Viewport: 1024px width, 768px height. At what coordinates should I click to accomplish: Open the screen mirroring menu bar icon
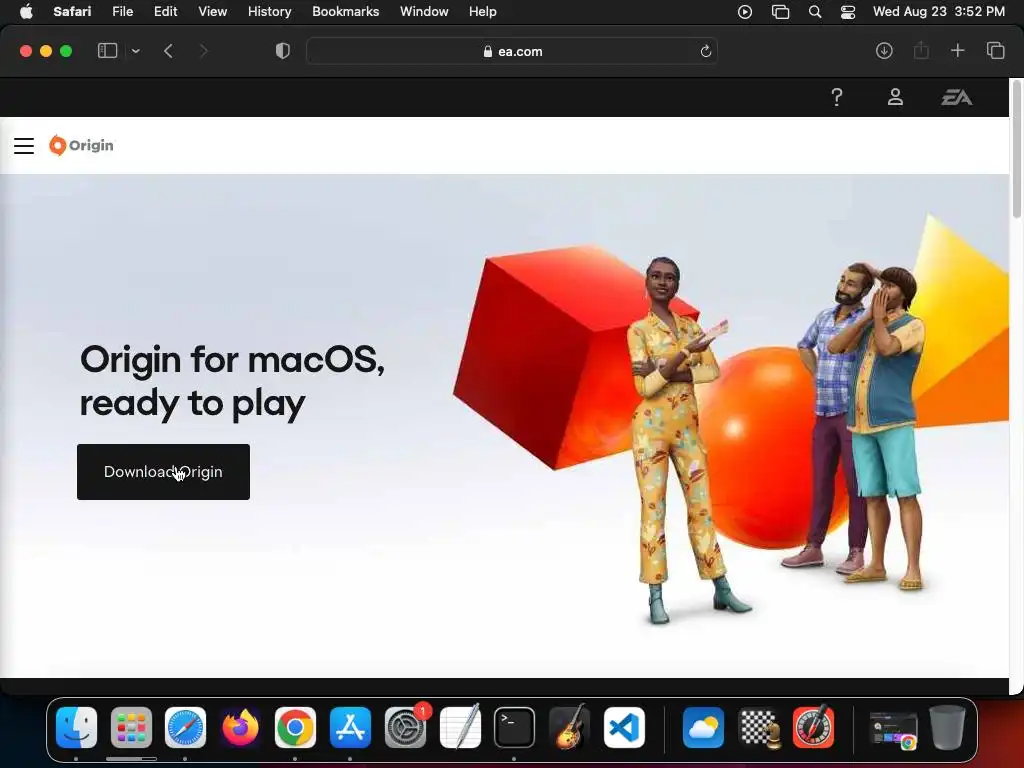pyautogui.click(x=780, y=12)
